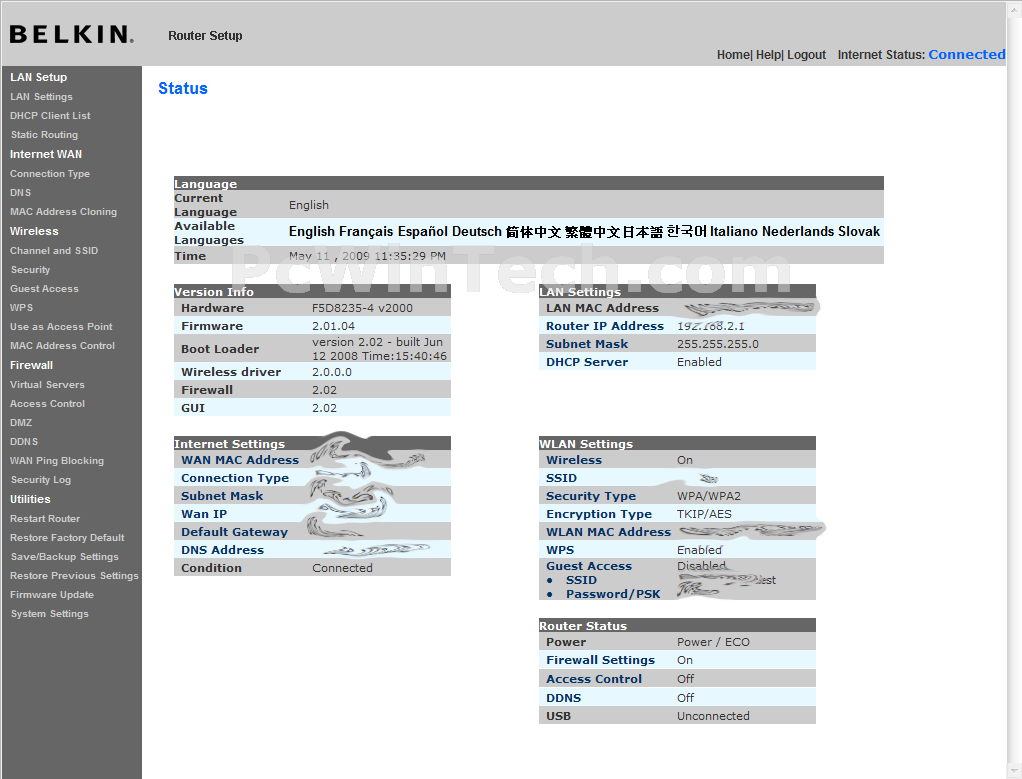Click WAN MAC Address label
1022x779 pixels.
point(240,460)
